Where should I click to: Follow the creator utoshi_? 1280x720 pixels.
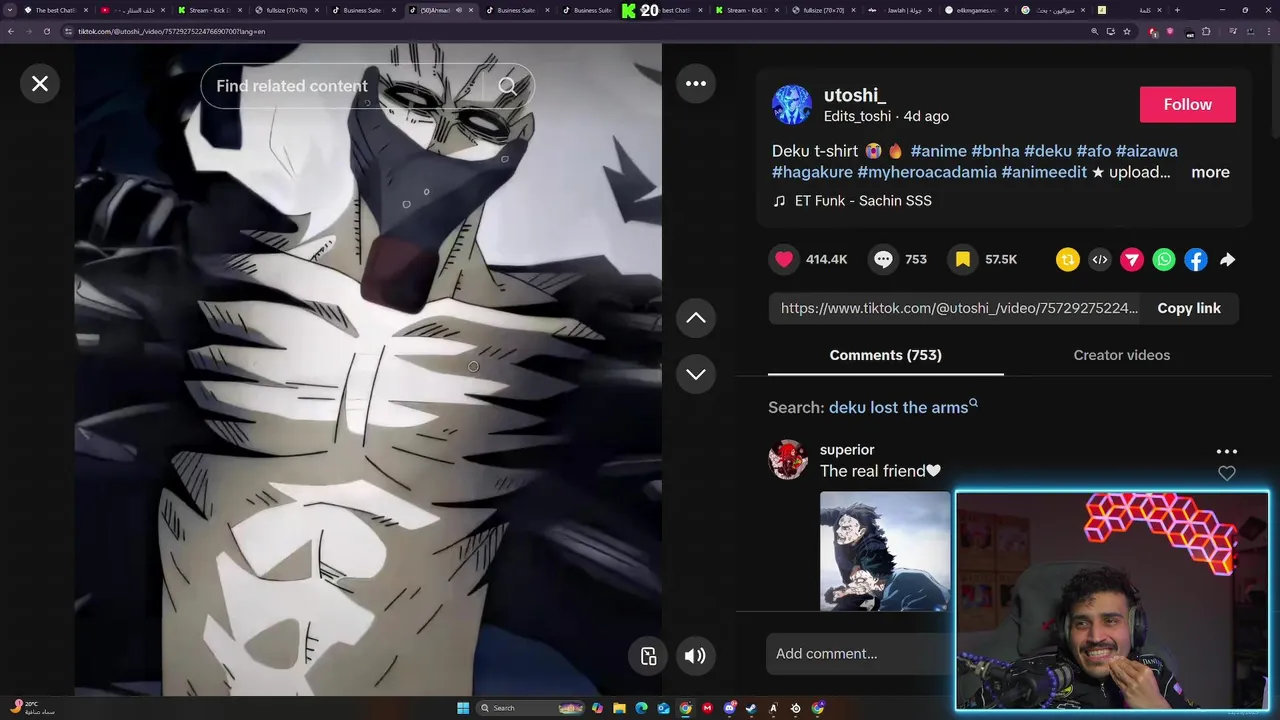tap(1188, 105)
